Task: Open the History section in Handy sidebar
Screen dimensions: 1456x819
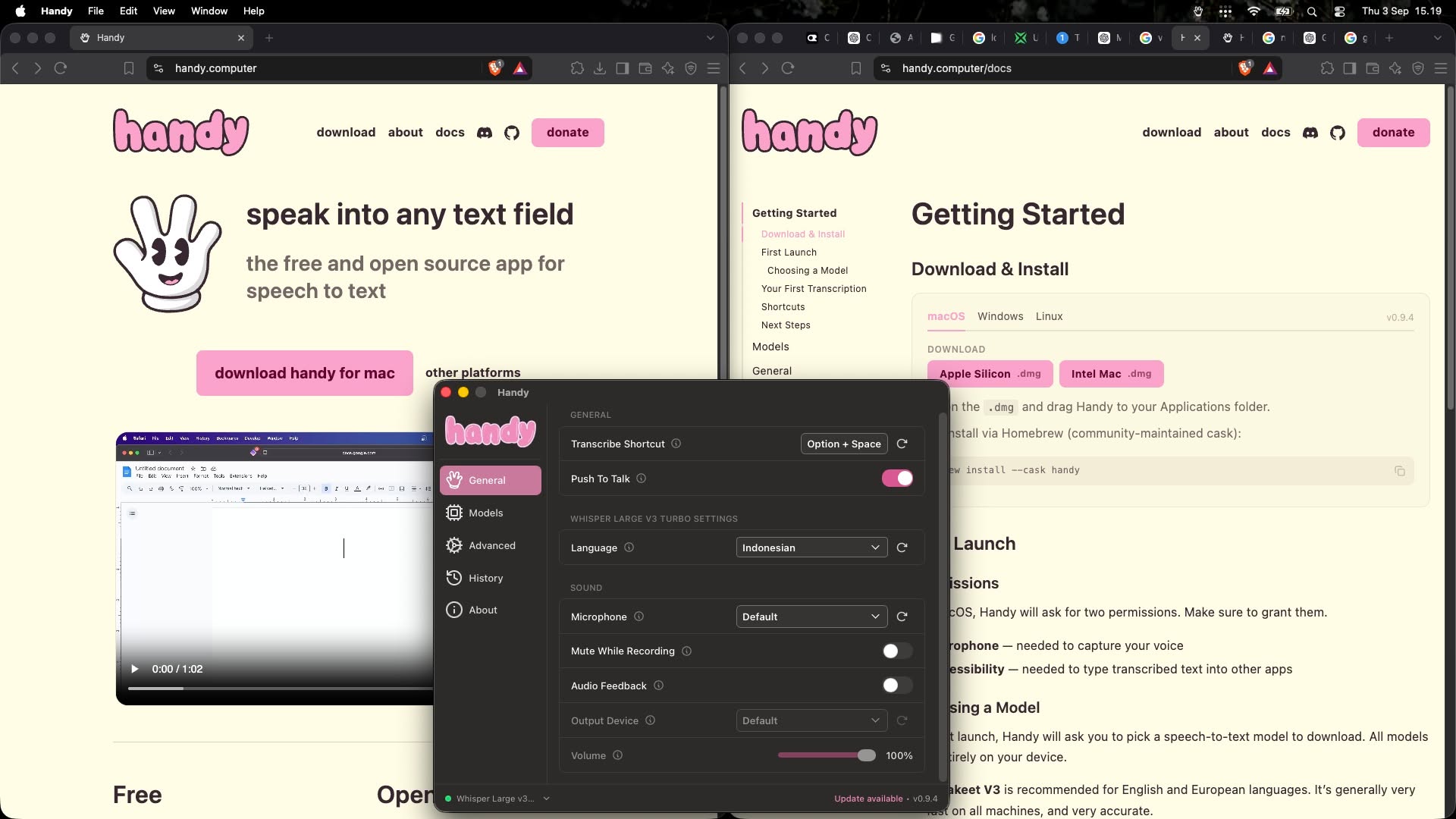Action: click(x=490, y=578)
